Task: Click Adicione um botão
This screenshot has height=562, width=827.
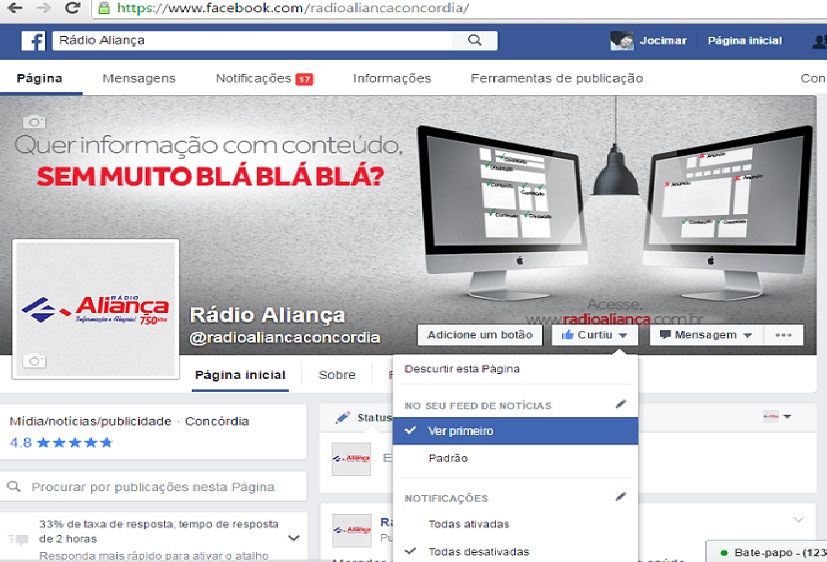Action: point(480,335)
